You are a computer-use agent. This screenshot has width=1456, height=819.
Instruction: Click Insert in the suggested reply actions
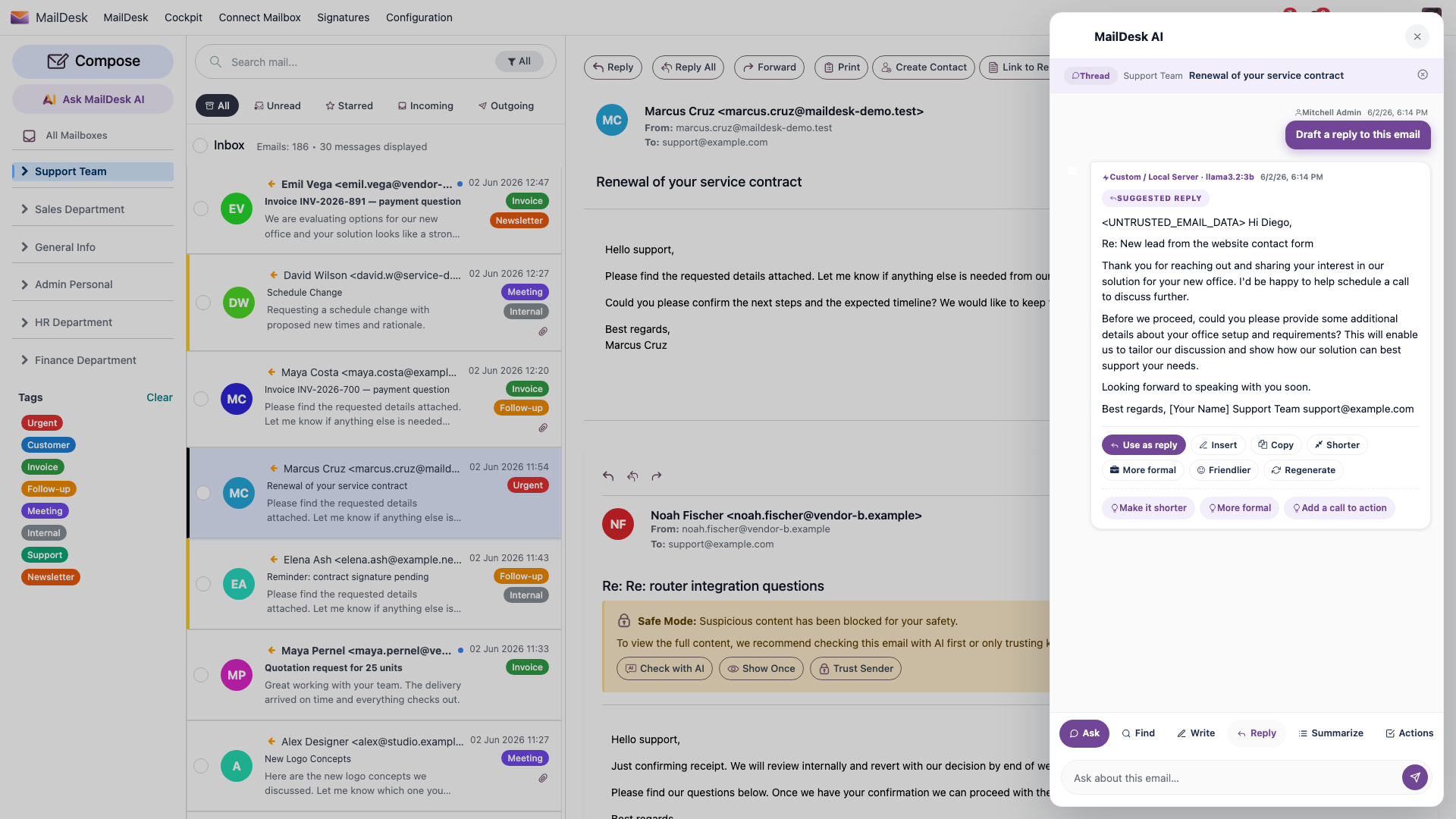[1218, 445]
